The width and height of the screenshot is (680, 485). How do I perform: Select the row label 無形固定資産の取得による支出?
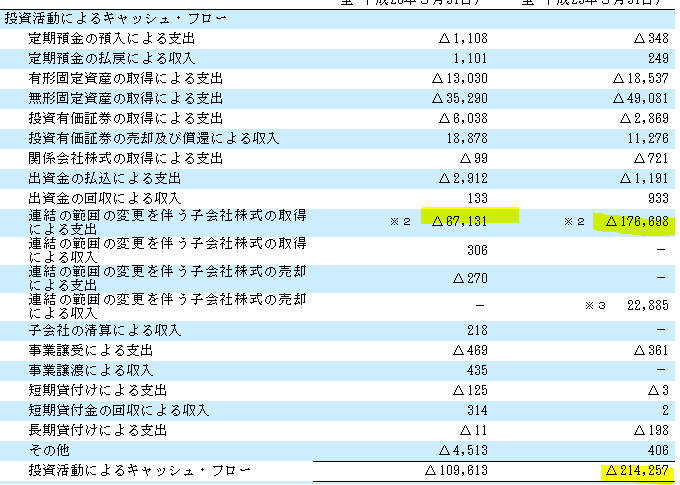125,98
